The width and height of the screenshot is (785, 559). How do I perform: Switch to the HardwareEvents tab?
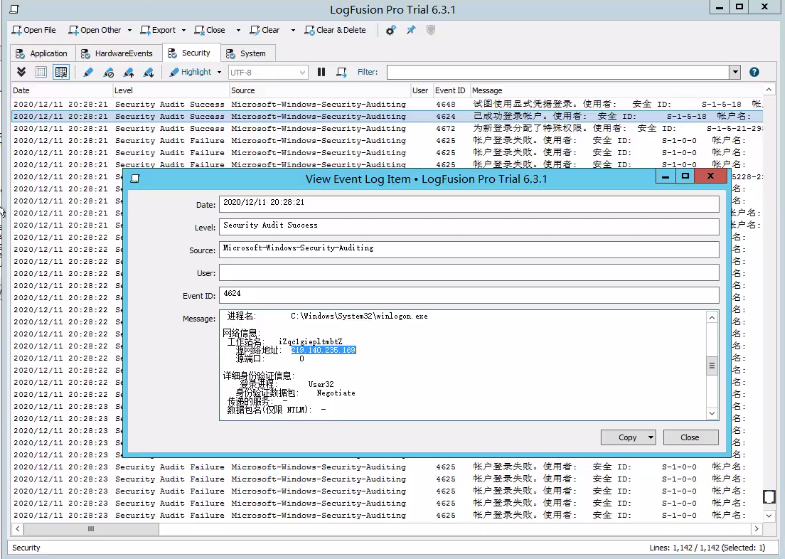click(x=118, y=53)
